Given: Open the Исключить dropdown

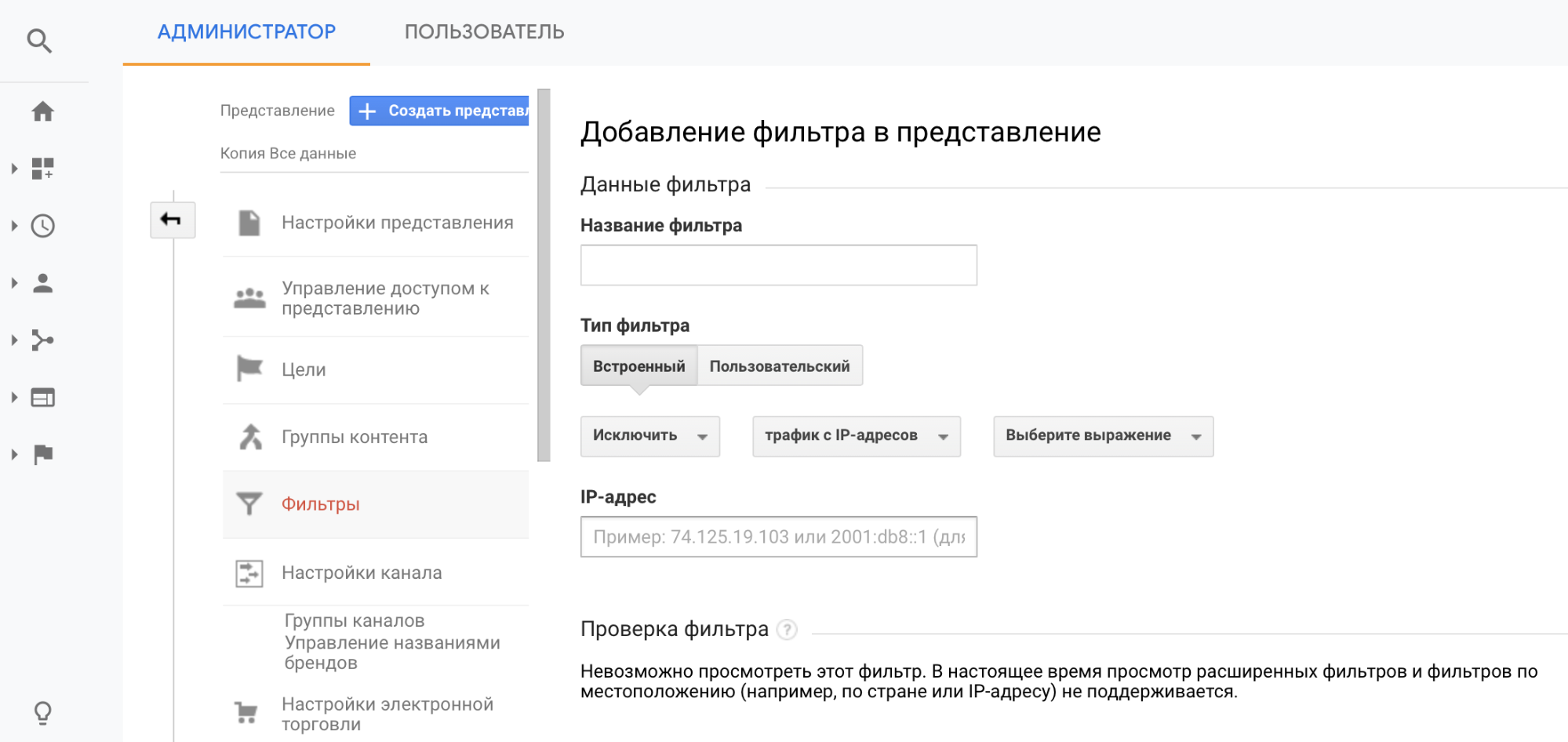Looking at the screenshot, I should 649,436.
